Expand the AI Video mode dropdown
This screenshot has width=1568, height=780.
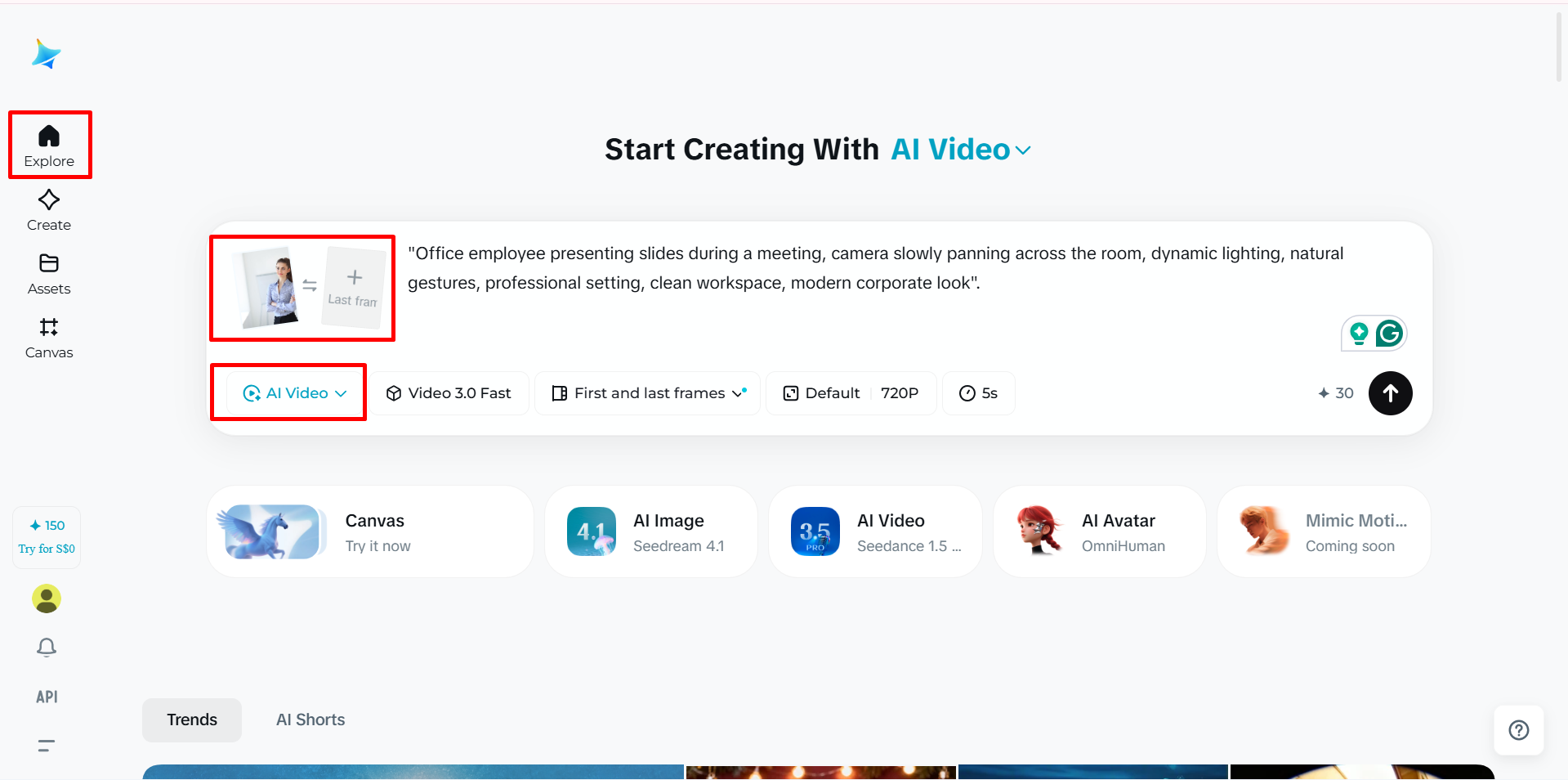(x=288, y=392)
